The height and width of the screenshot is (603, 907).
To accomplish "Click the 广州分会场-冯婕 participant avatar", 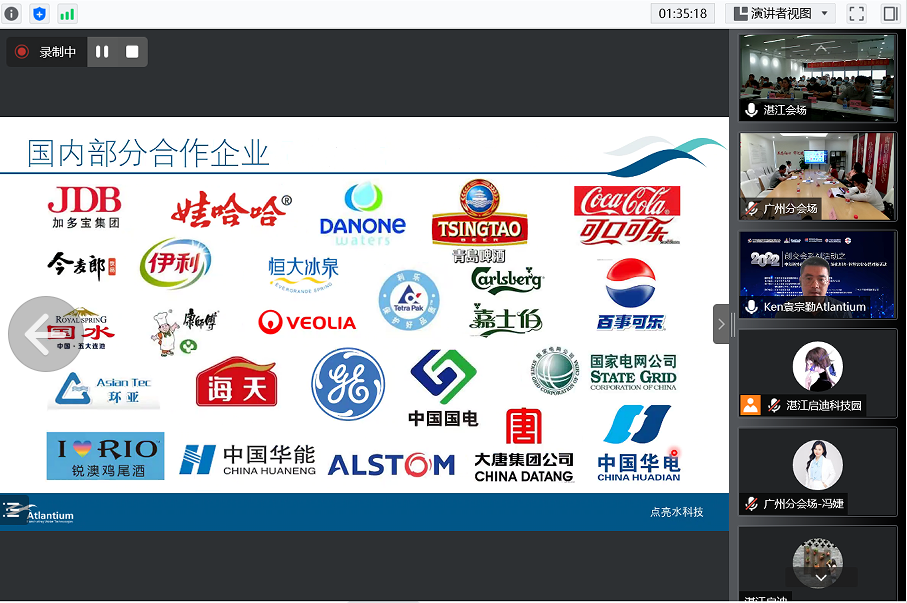I will point(818,465).
